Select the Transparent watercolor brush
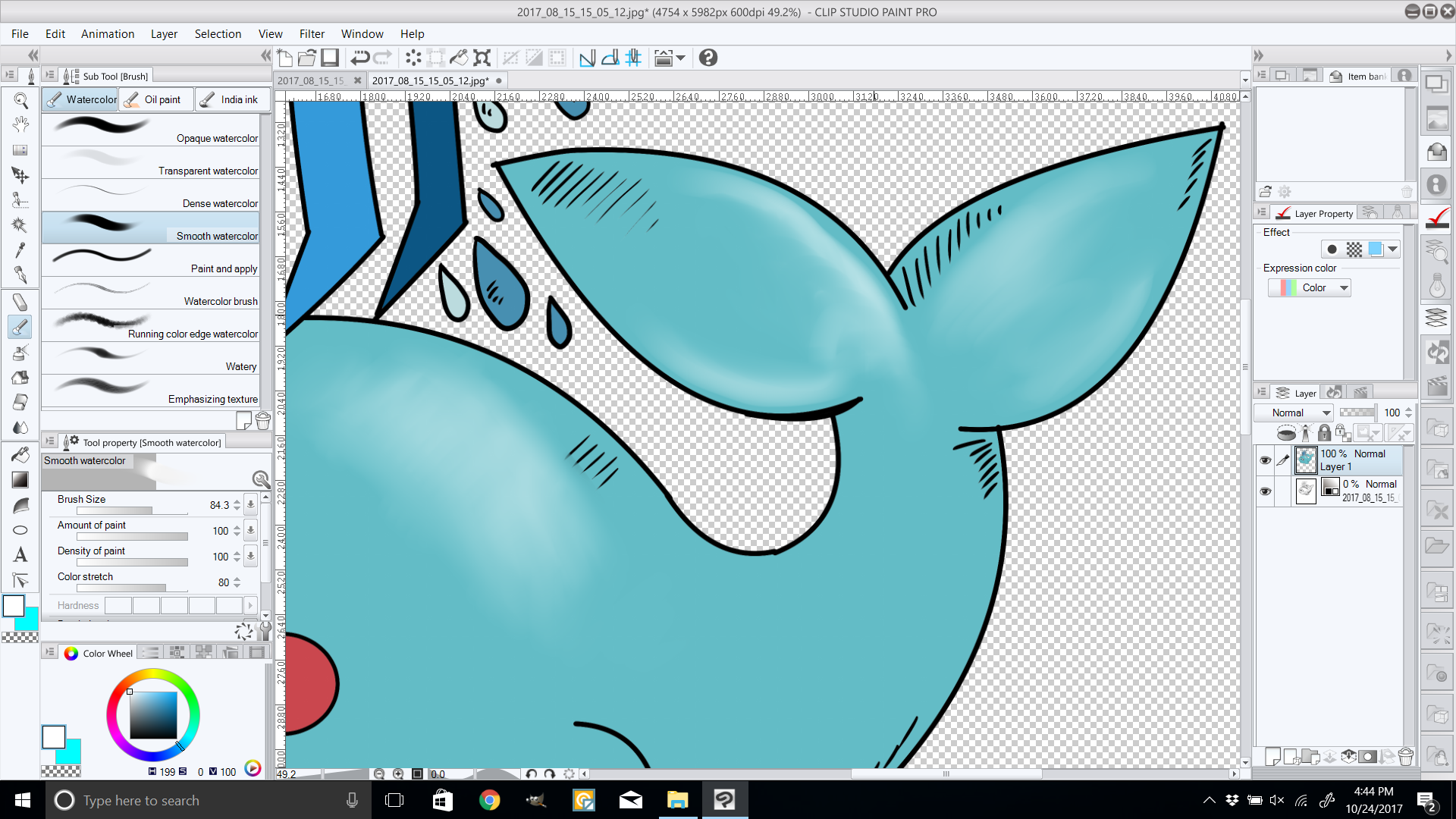The image size is (1456, 819). 151,162
